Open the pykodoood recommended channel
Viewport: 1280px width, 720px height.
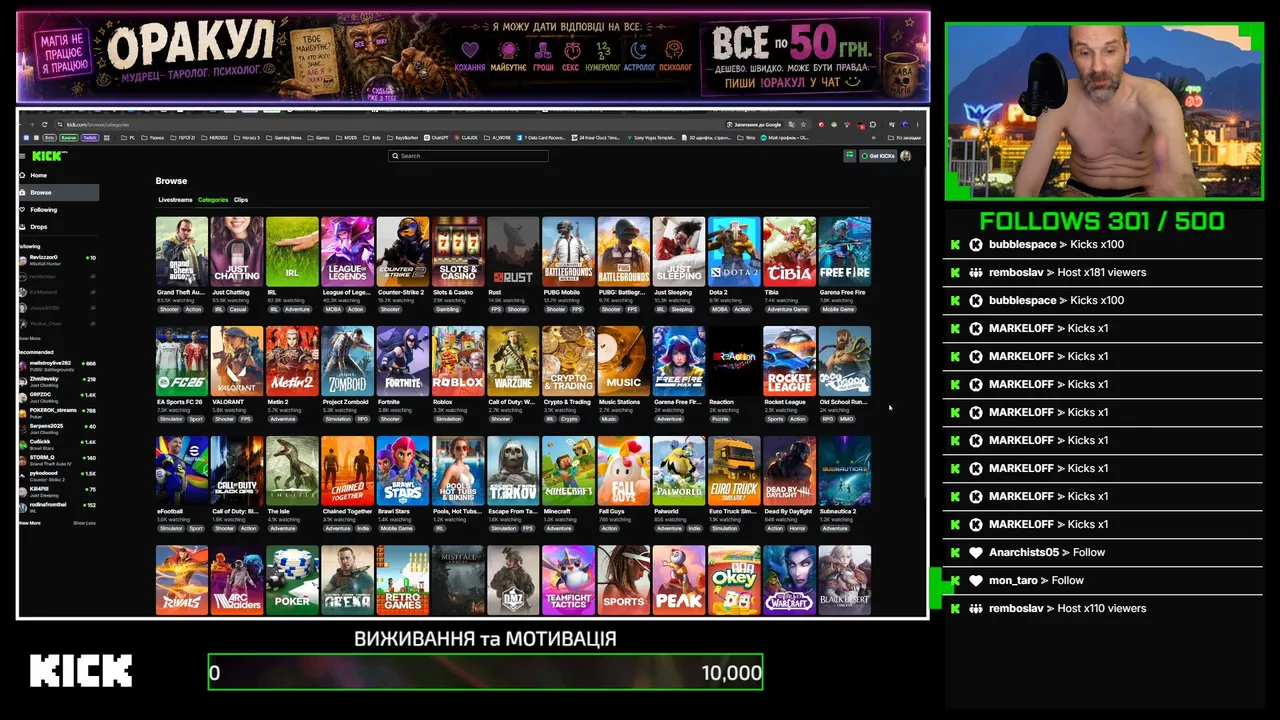pos(58,475)
